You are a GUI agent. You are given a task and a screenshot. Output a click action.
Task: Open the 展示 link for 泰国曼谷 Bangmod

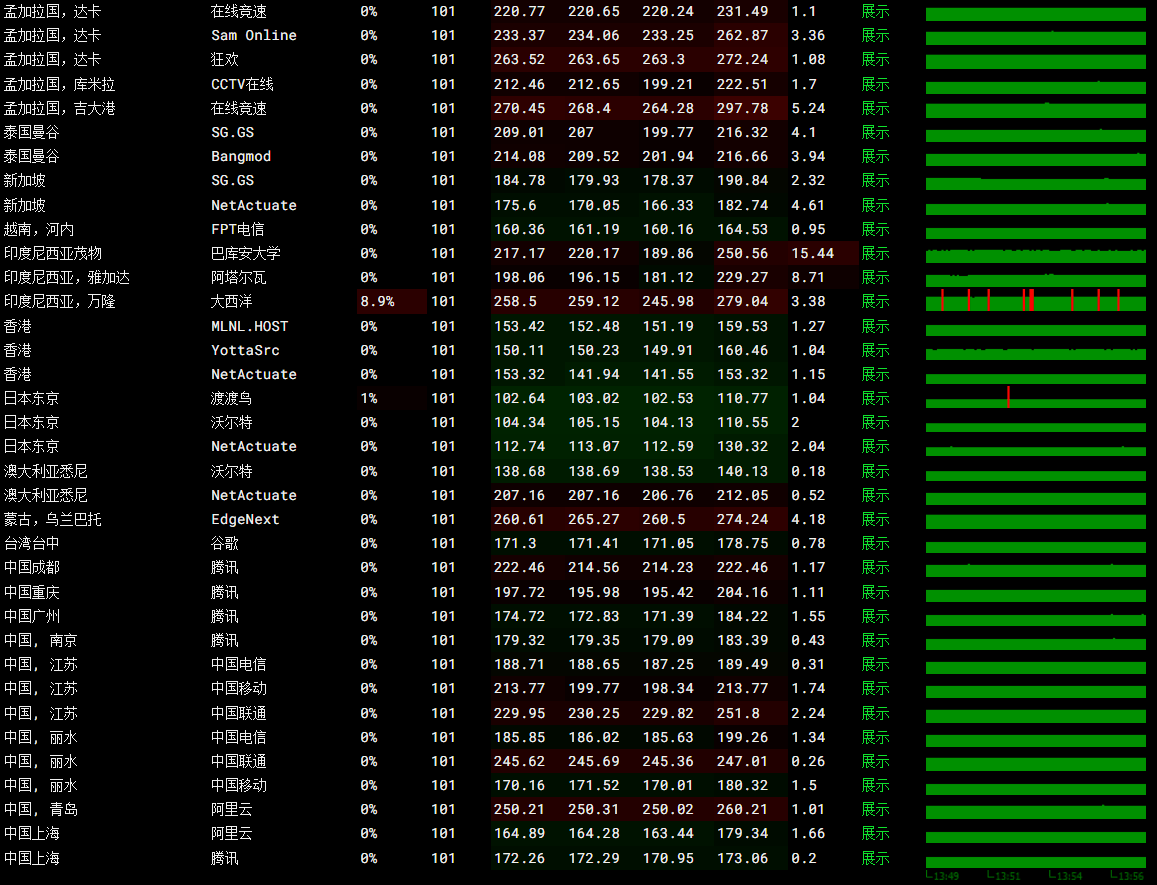tap(875, 156)
